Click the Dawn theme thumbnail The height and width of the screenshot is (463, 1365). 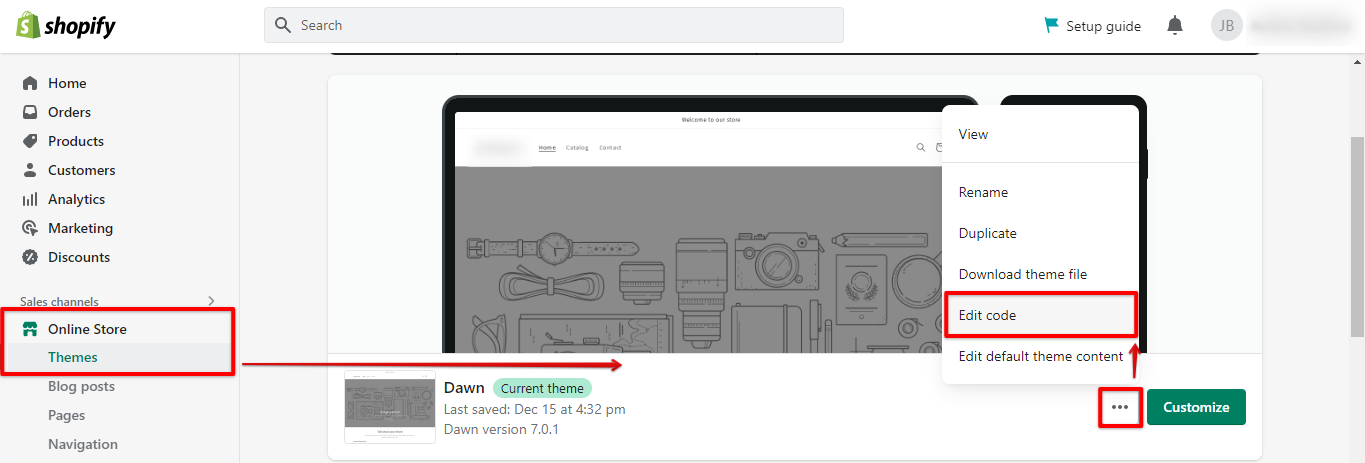click(390, 407)
